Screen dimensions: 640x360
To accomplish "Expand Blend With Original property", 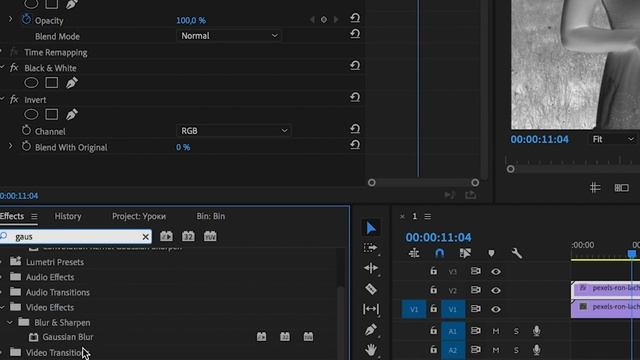I will pyautogui.click(x=11, y=146).
